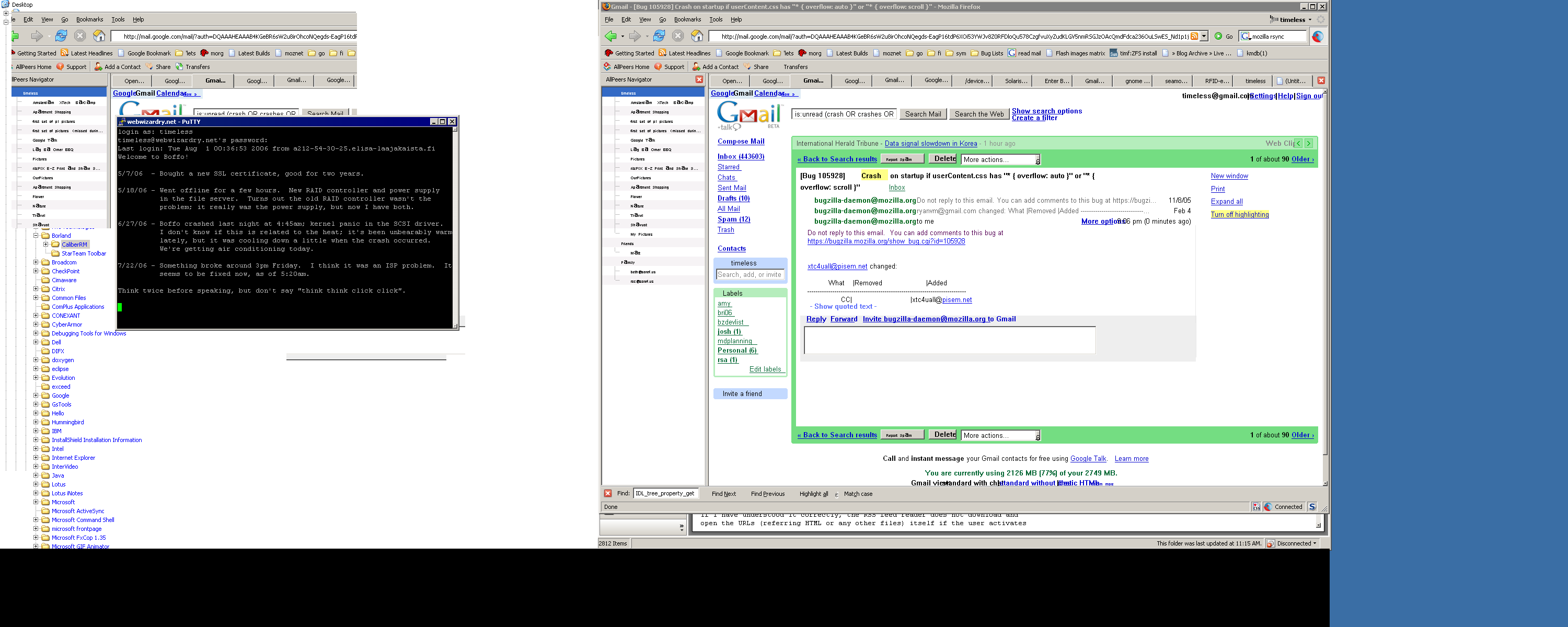Click in the Find text field

pos(665,493)
